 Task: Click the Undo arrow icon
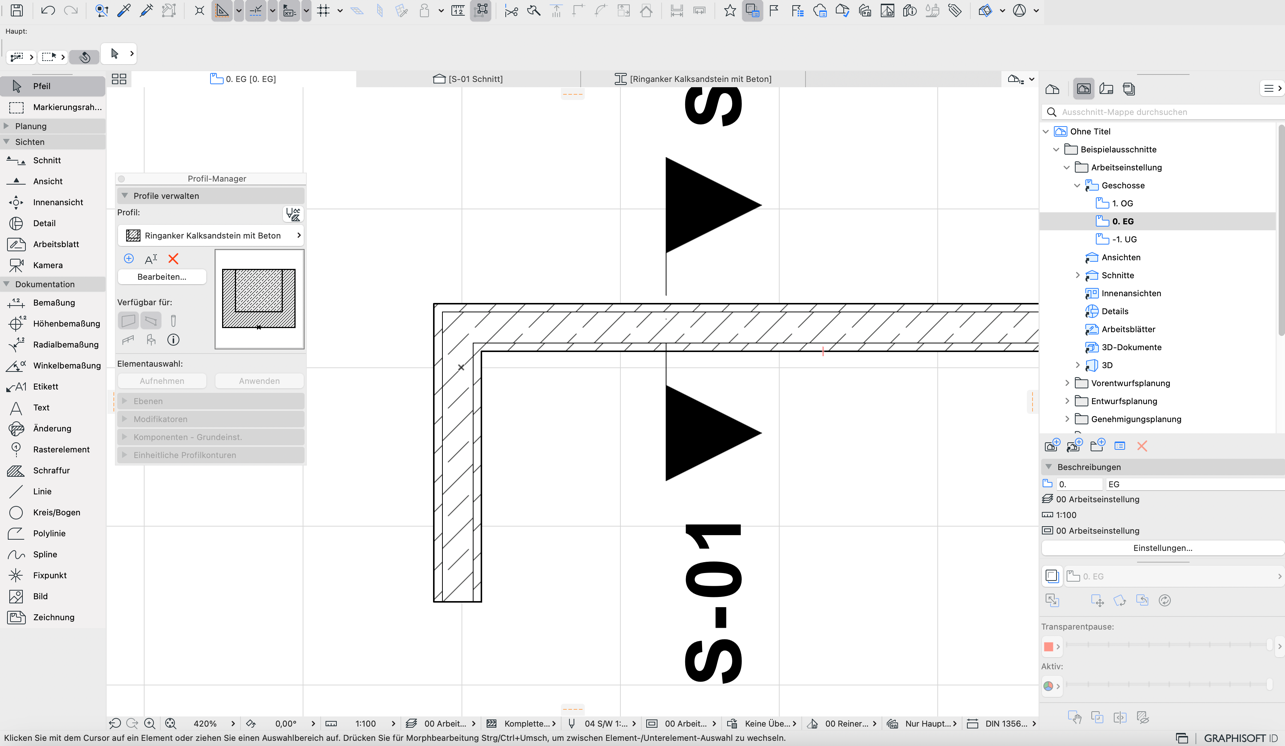[x=47, y=11]
